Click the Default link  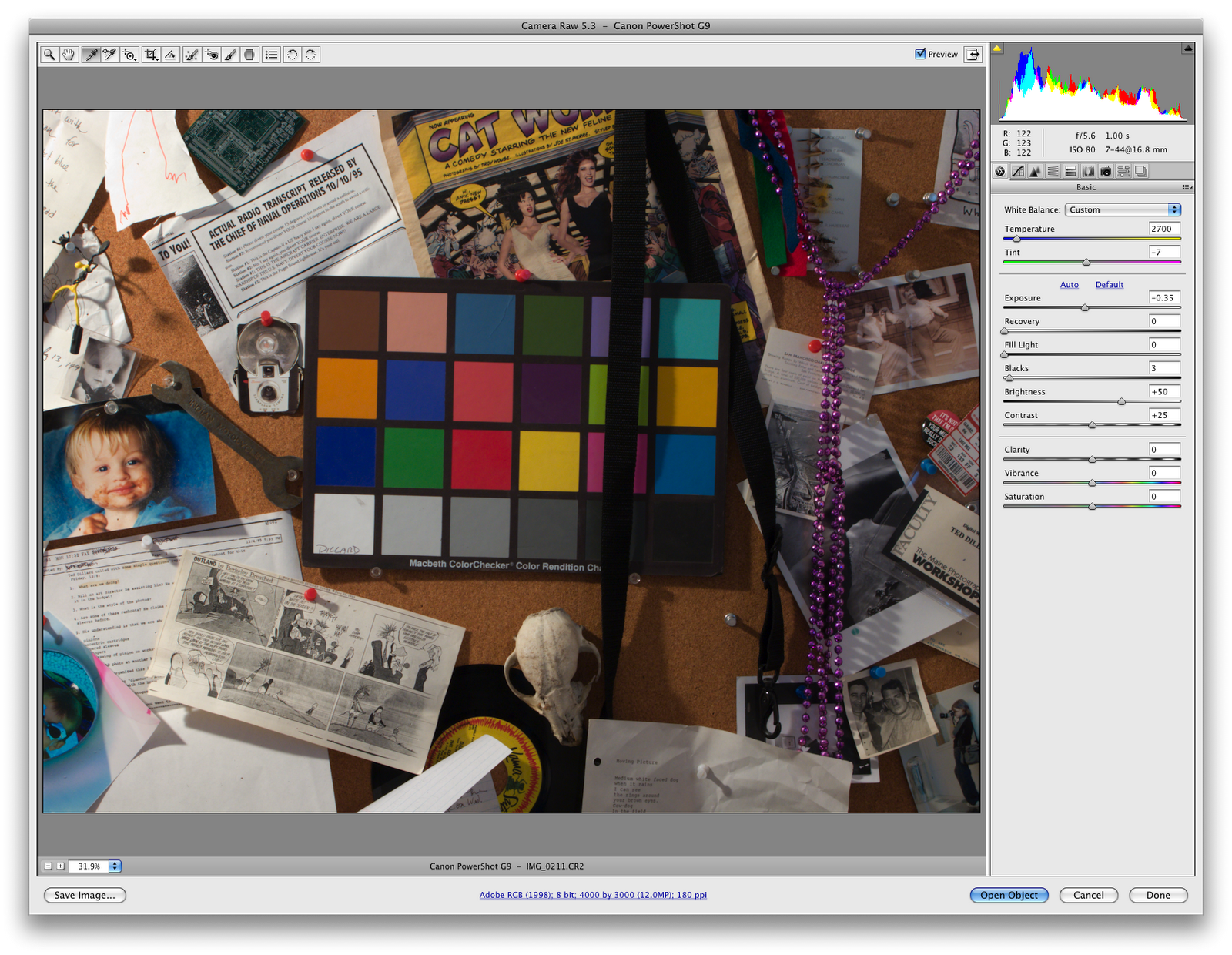[x=1110, y=285]
